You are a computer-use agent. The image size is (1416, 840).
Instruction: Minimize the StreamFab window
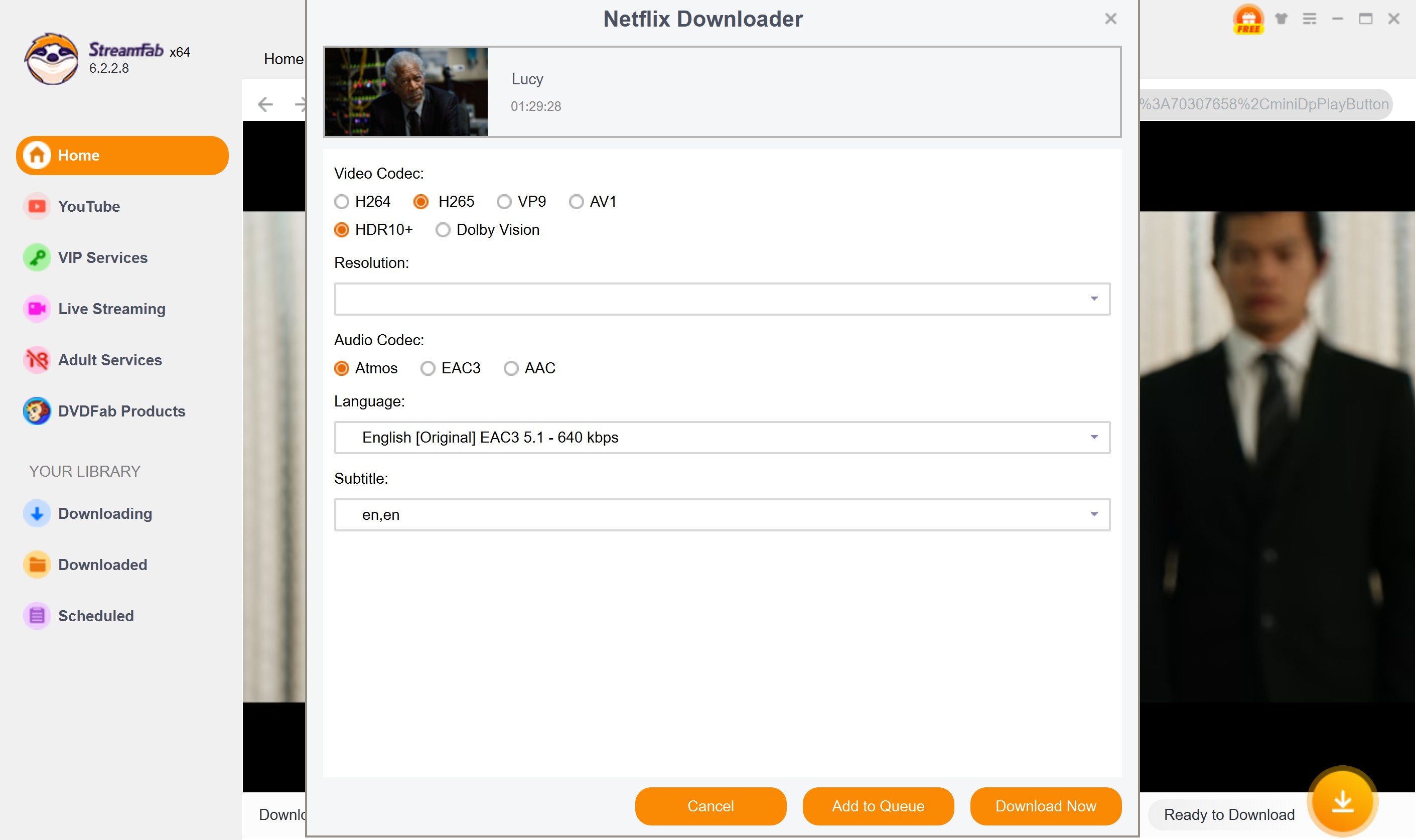pyautogui.click(x=1337, y=19)
